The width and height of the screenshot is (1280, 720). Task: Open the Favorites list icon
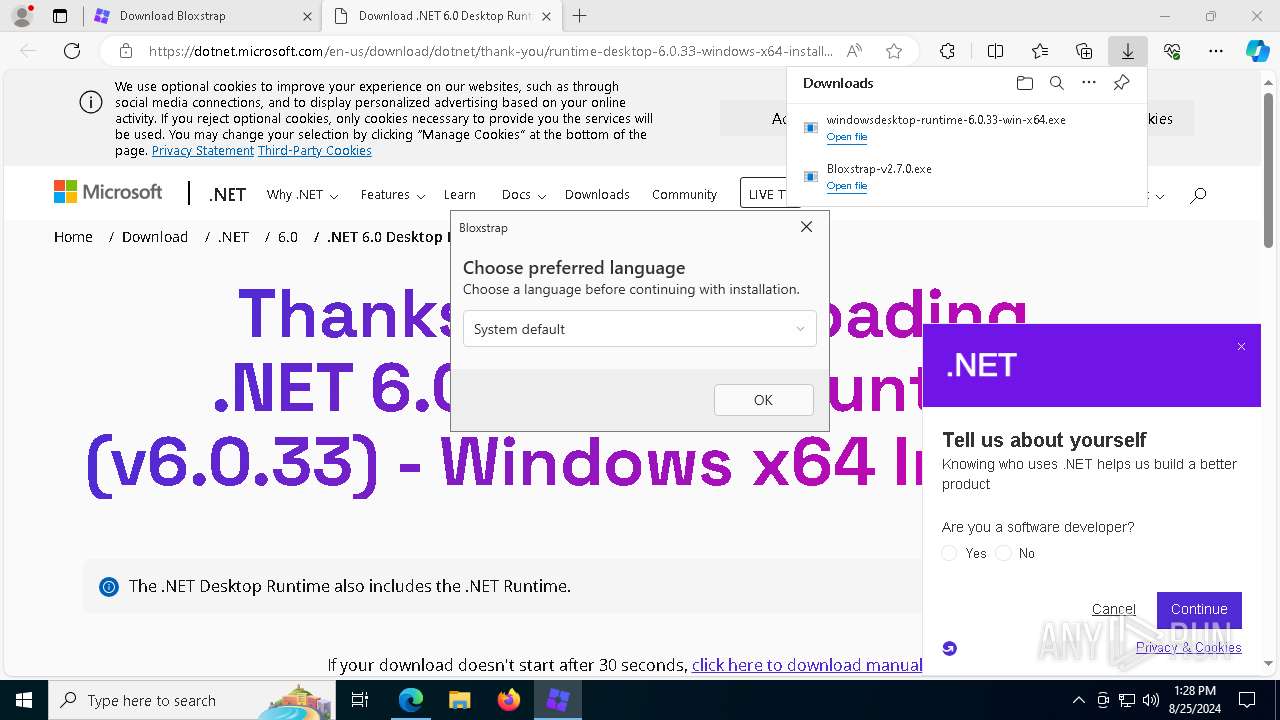1040,51
